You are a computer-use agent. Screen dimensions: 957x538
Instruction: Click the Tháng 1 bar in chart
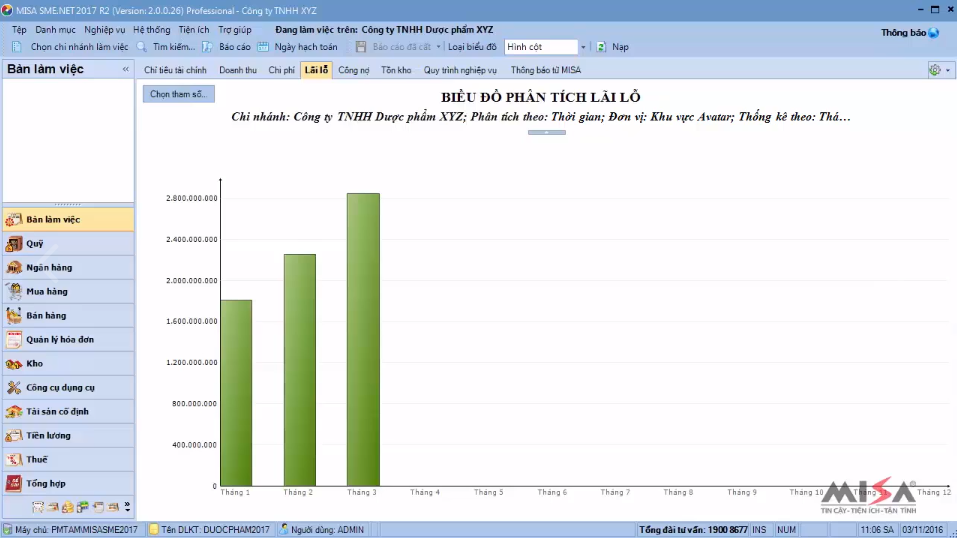click(x=236, y=393)
